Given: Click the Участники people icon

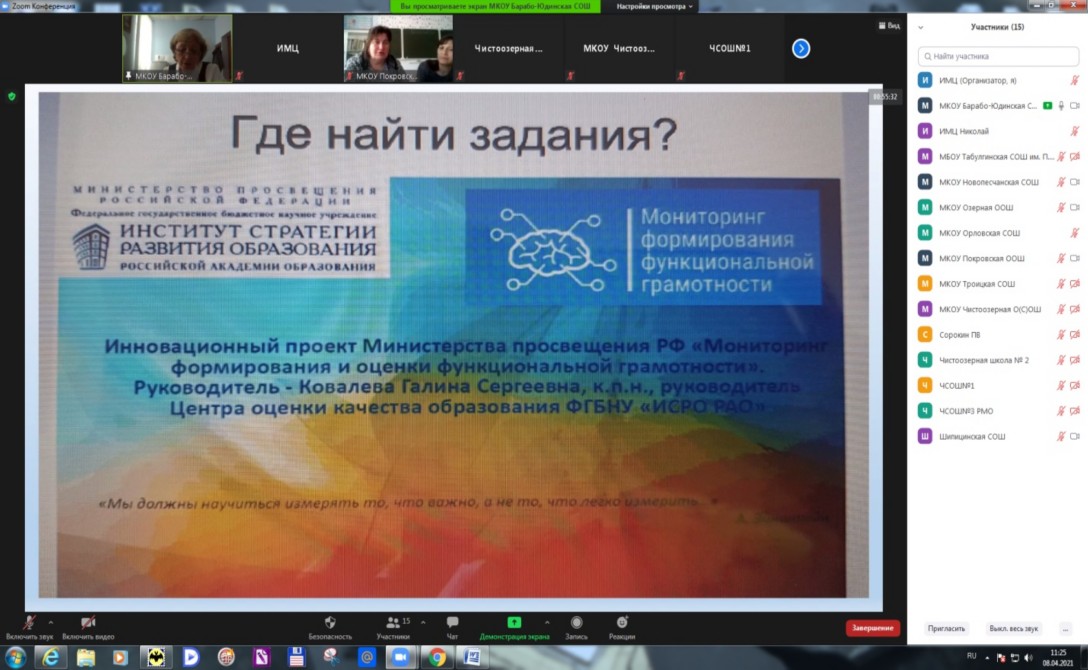Looking at the screenshot, I should 394,622.
